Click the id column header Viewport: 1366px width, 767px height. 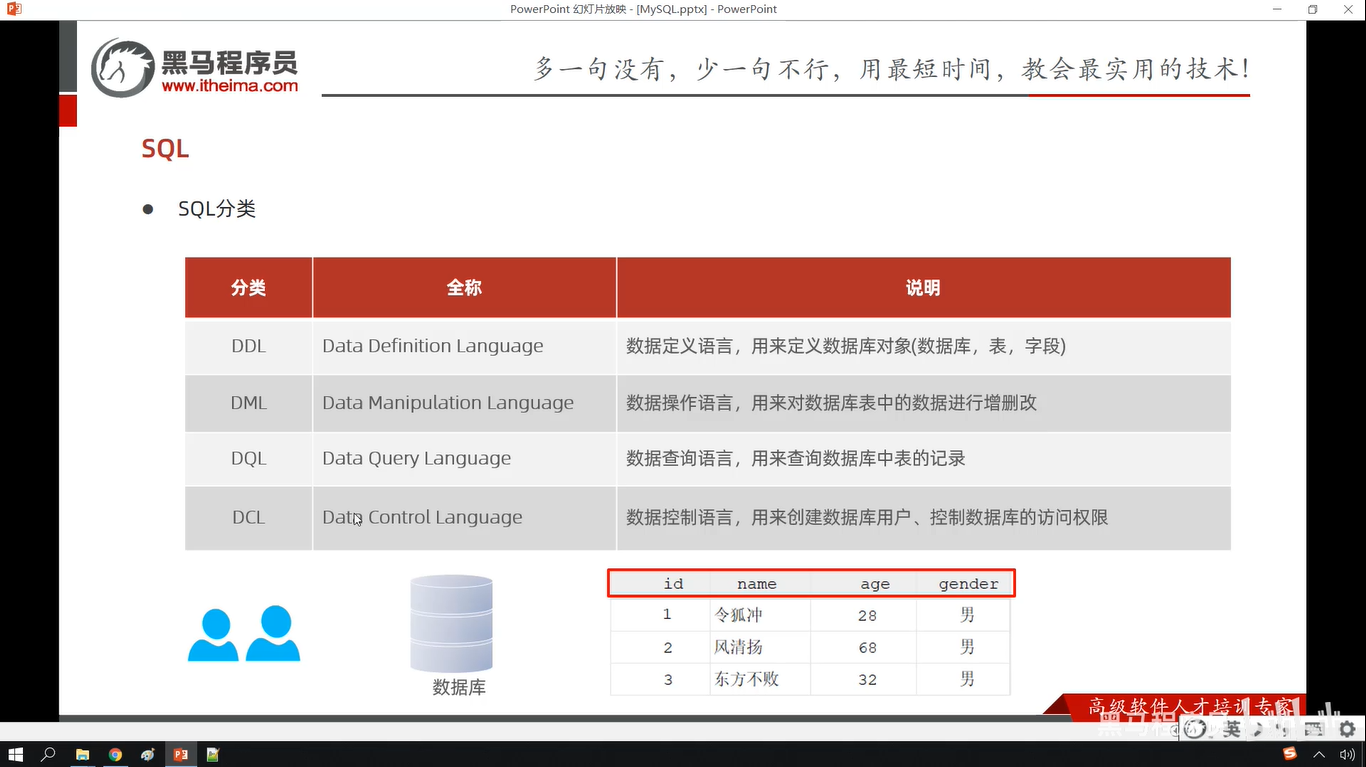pos(673,584)
